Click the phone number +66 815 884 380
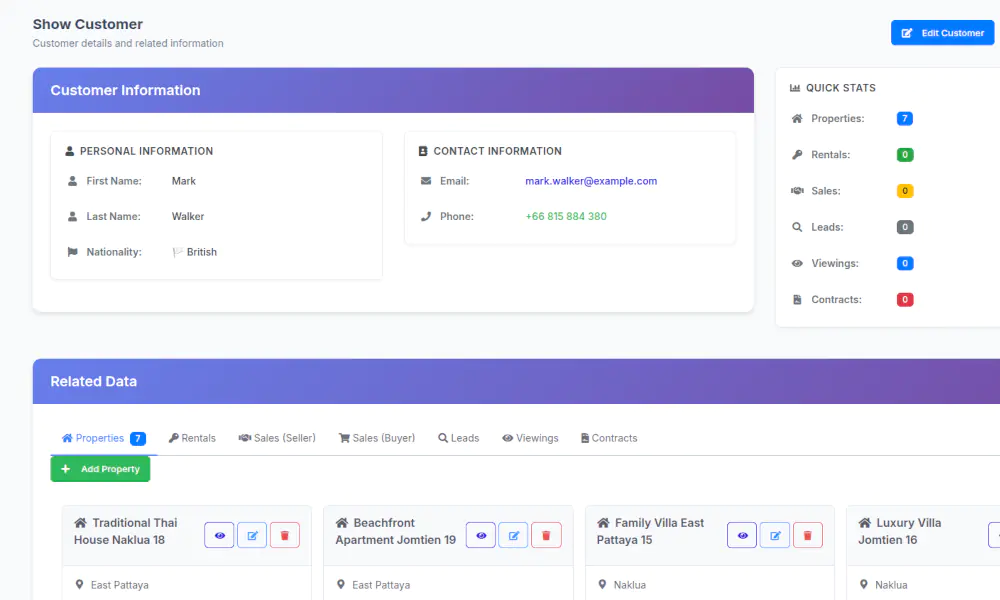1000x600 pixels. [567, 216]
